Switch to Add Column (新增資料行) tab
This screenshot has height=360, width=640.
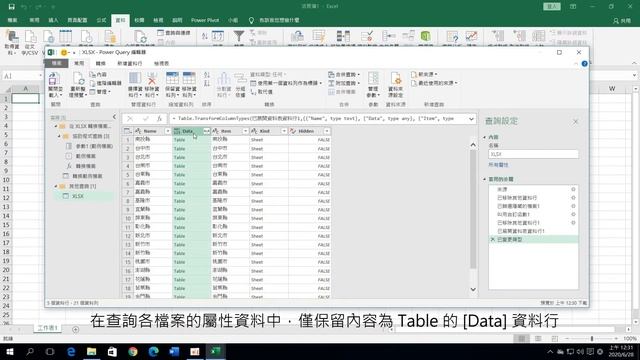(x=130, y=63)
